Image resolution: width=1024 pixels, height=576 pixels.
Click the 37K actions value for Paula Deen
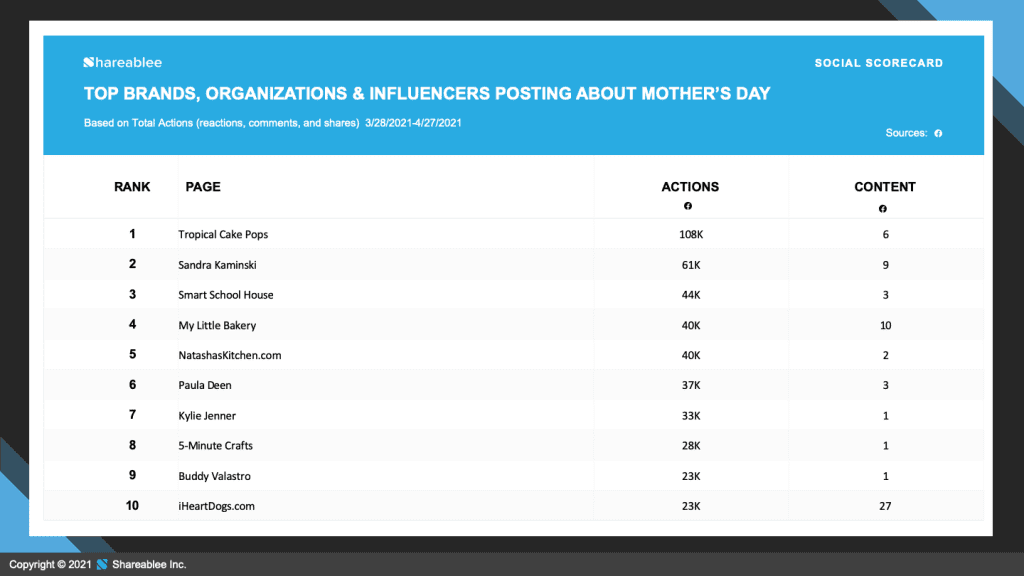coord(691,385)
